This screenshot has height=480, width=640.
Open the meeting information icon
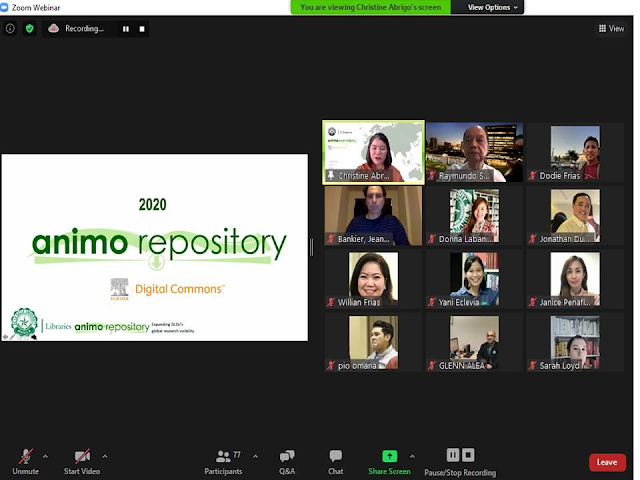[x=10, y=29]
